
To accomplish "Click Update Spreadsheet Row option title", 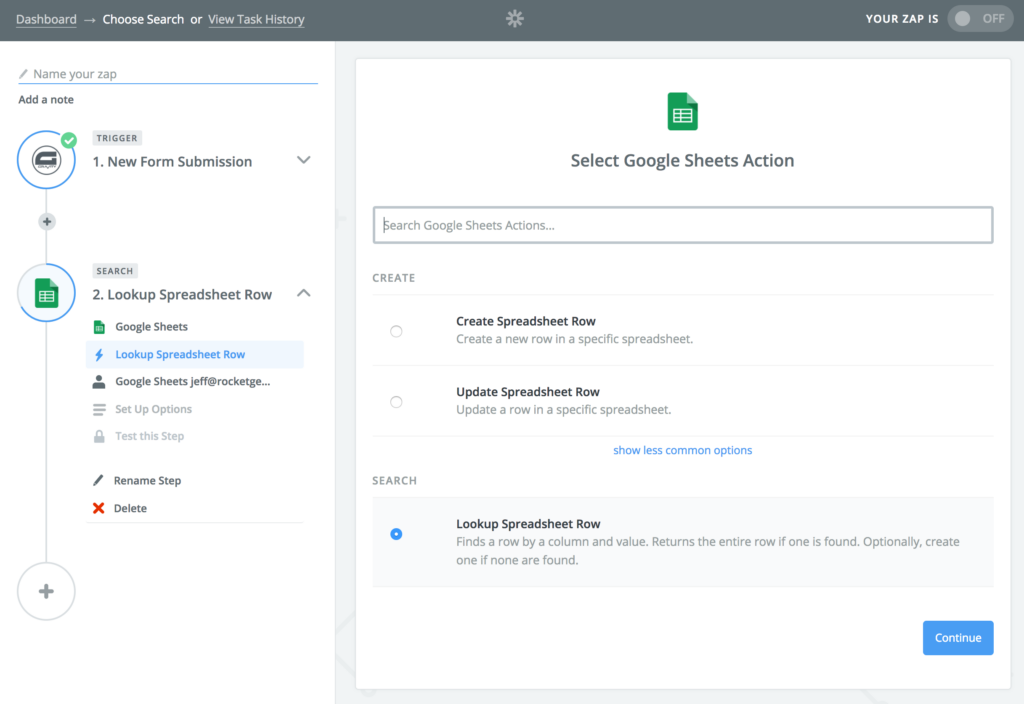I will pyautogui.click(x=528, y=392).
